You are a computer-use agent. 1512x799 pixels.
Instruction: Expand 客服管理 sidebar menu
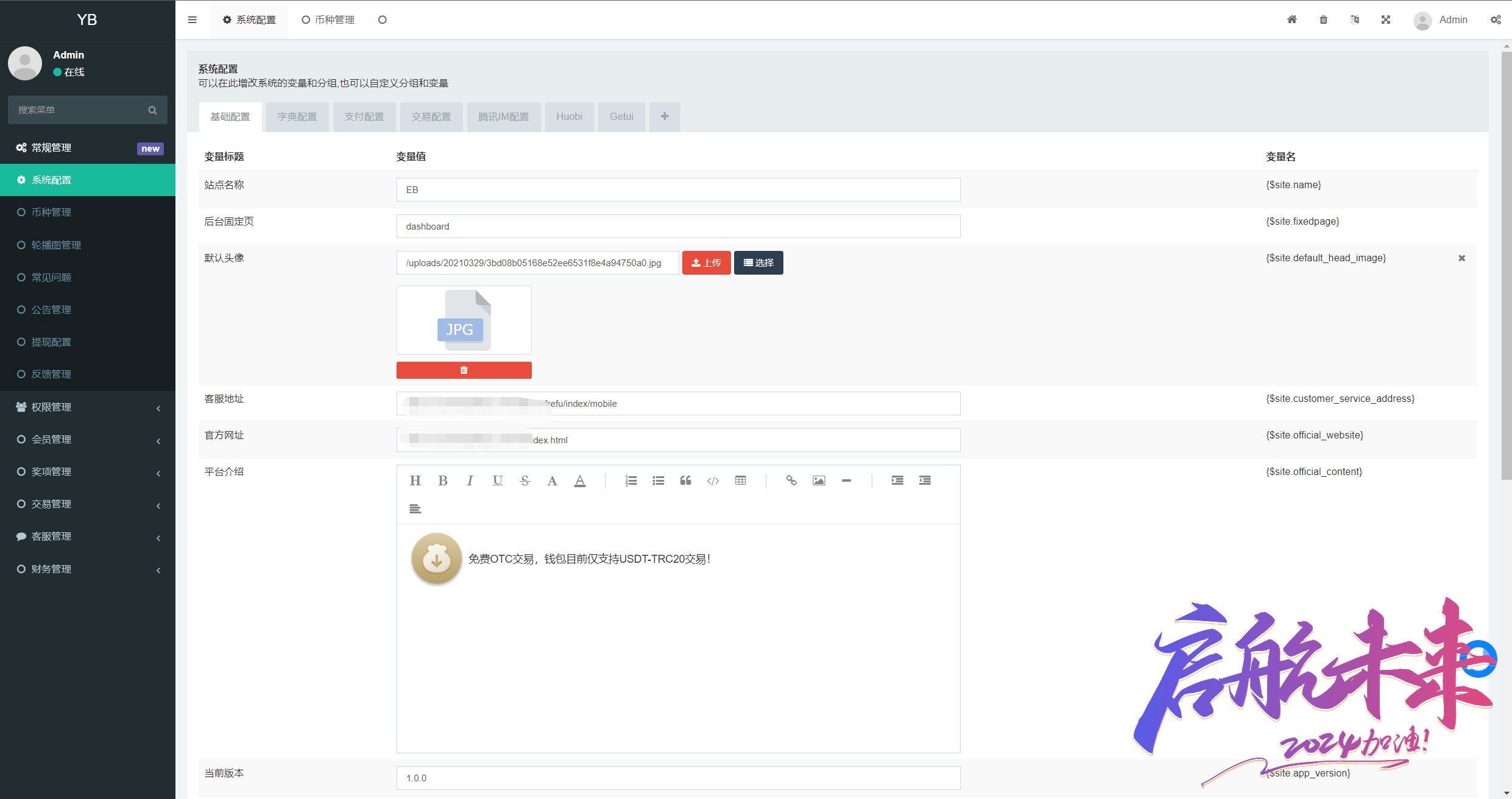pyautogui.click(x=88, y=536)
